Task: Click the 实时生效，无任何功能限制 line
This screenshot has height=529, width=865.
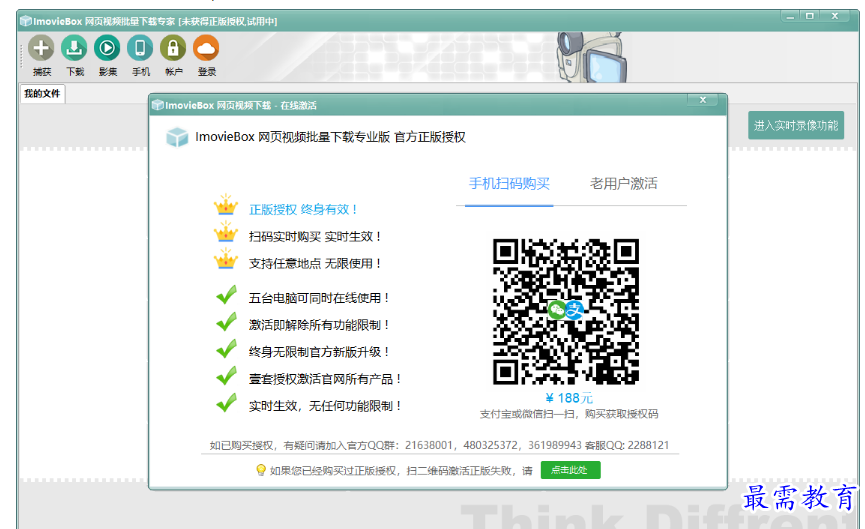Action: [x=325, y=406]
